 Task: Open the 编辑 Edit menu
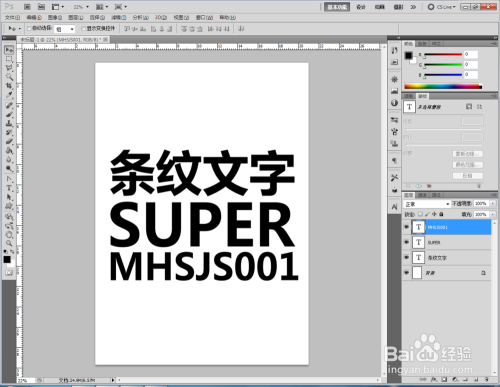pos(34,18)
